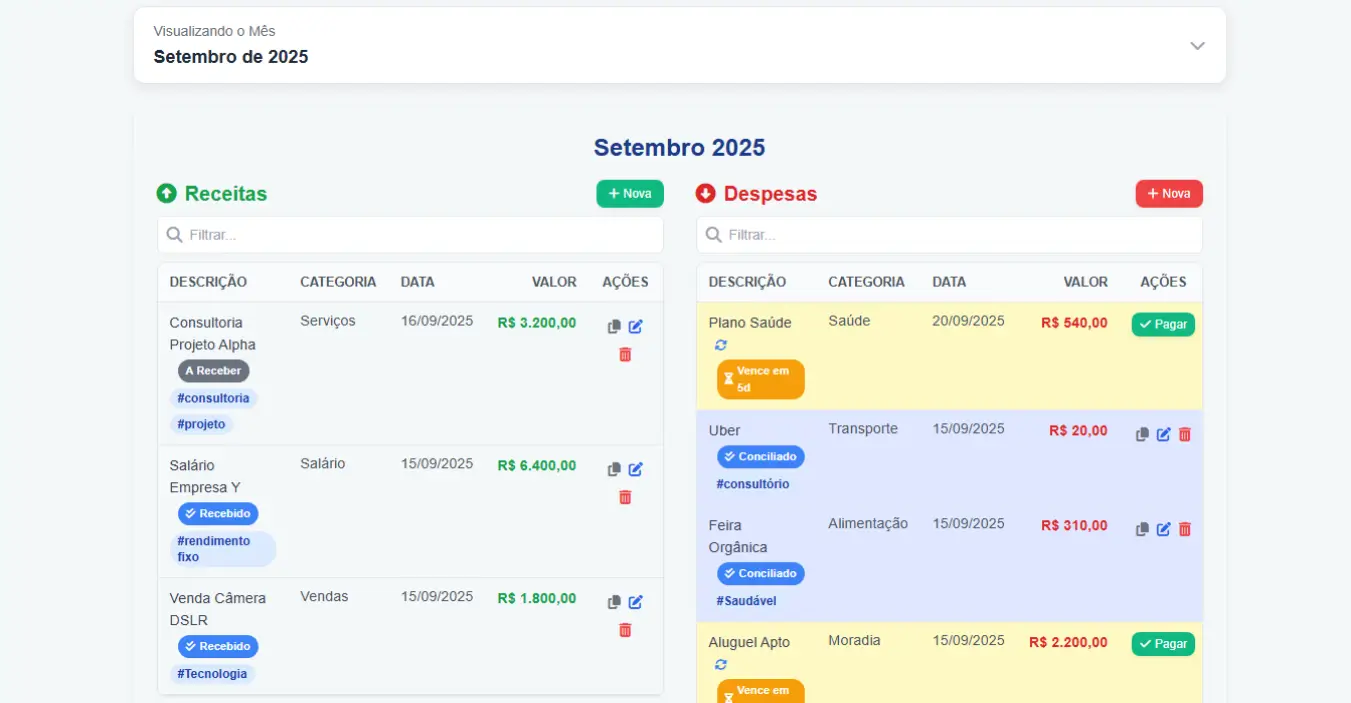The width and height of the screenshot is (1351, 703).
Task: Delete the Consultoria Projeto Alpha income
Action: tap(625, 354)
